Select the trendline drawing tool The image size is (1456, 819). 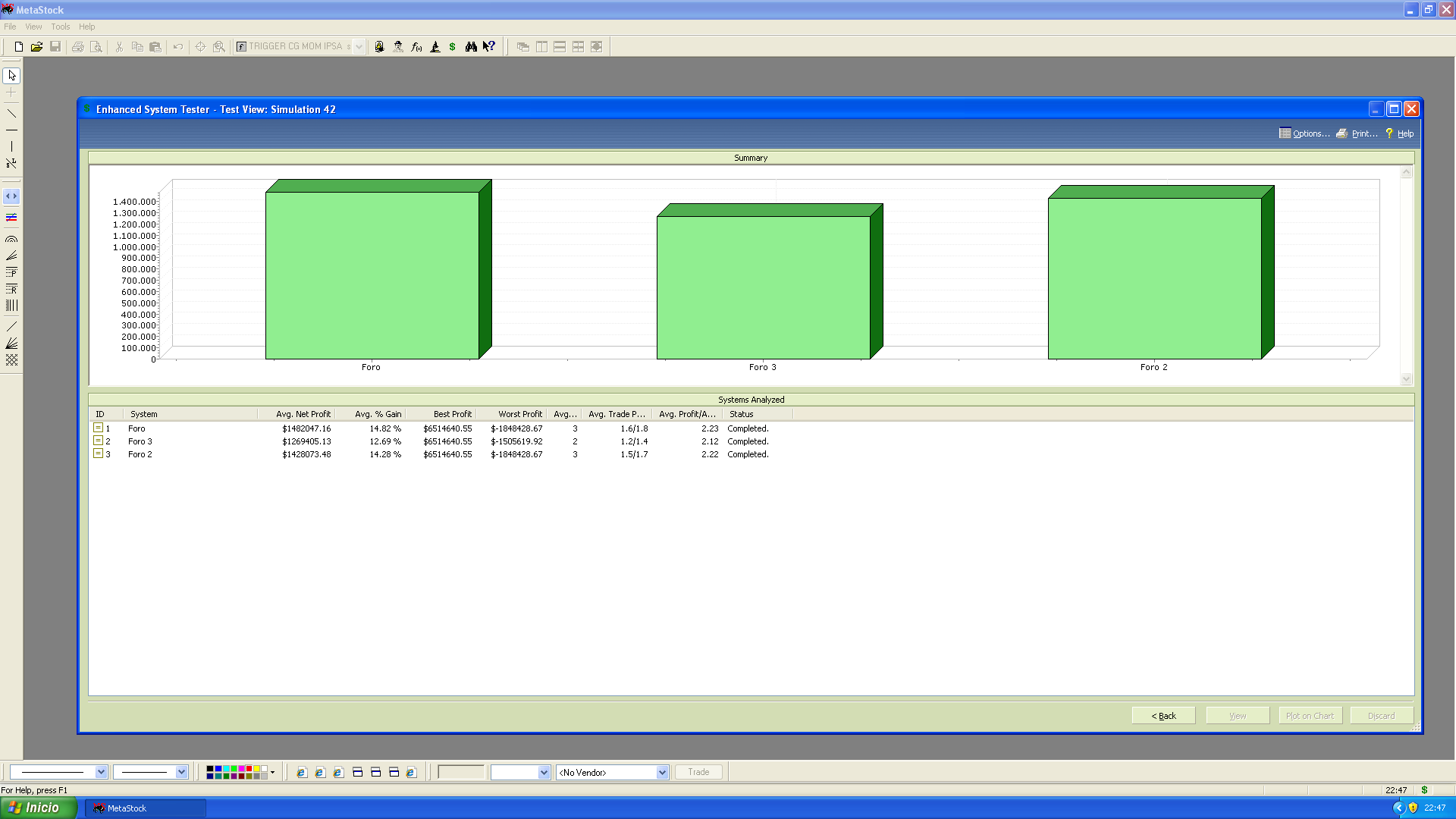(x=11, y=113)
